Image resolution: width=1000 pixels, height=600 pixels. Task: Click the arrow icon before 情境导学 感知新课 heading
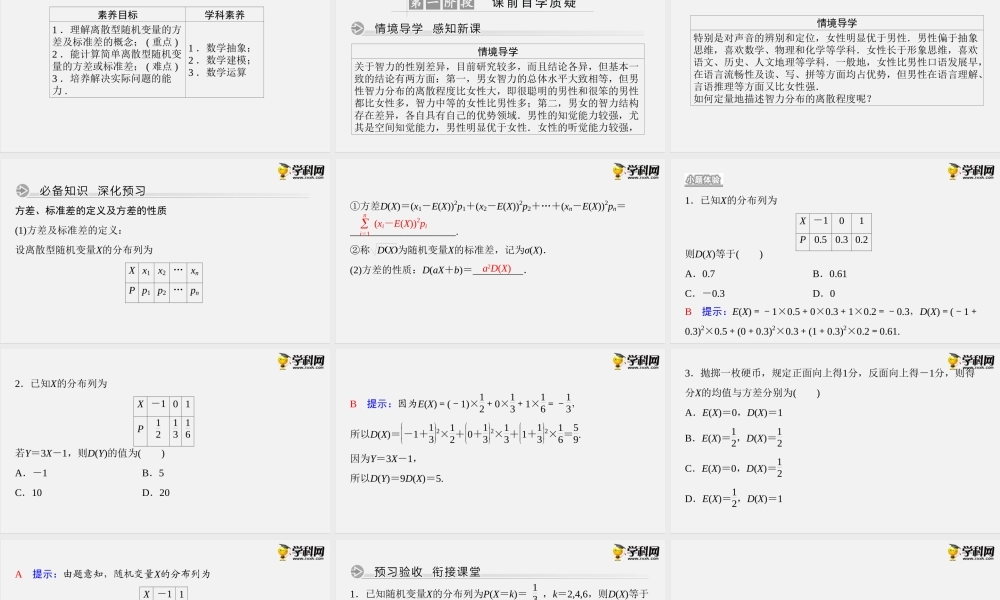357,29
